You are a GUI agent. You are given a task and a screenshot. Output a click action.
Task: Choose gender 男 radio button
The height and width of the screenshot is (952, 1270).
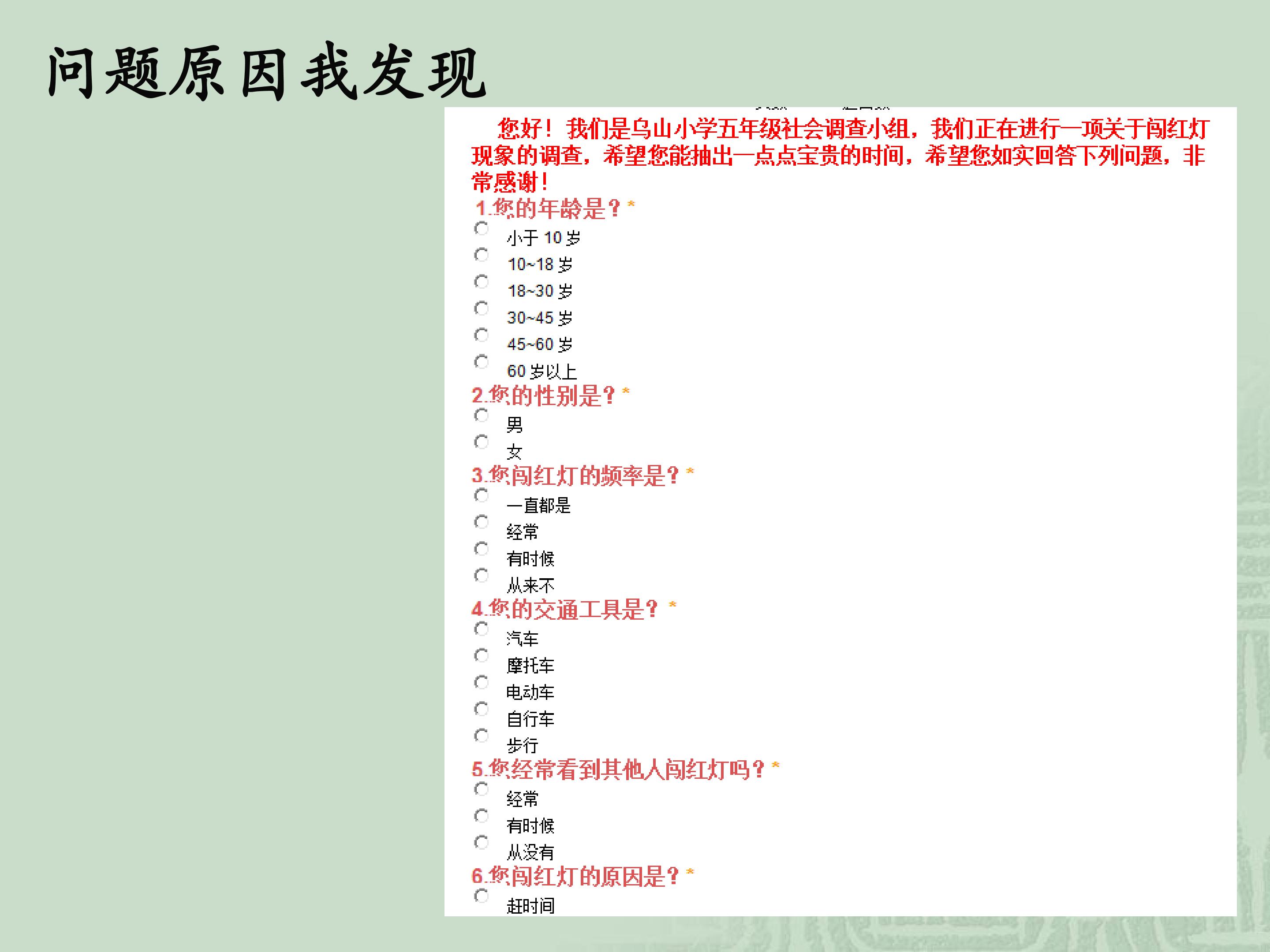tap(481, 415)
